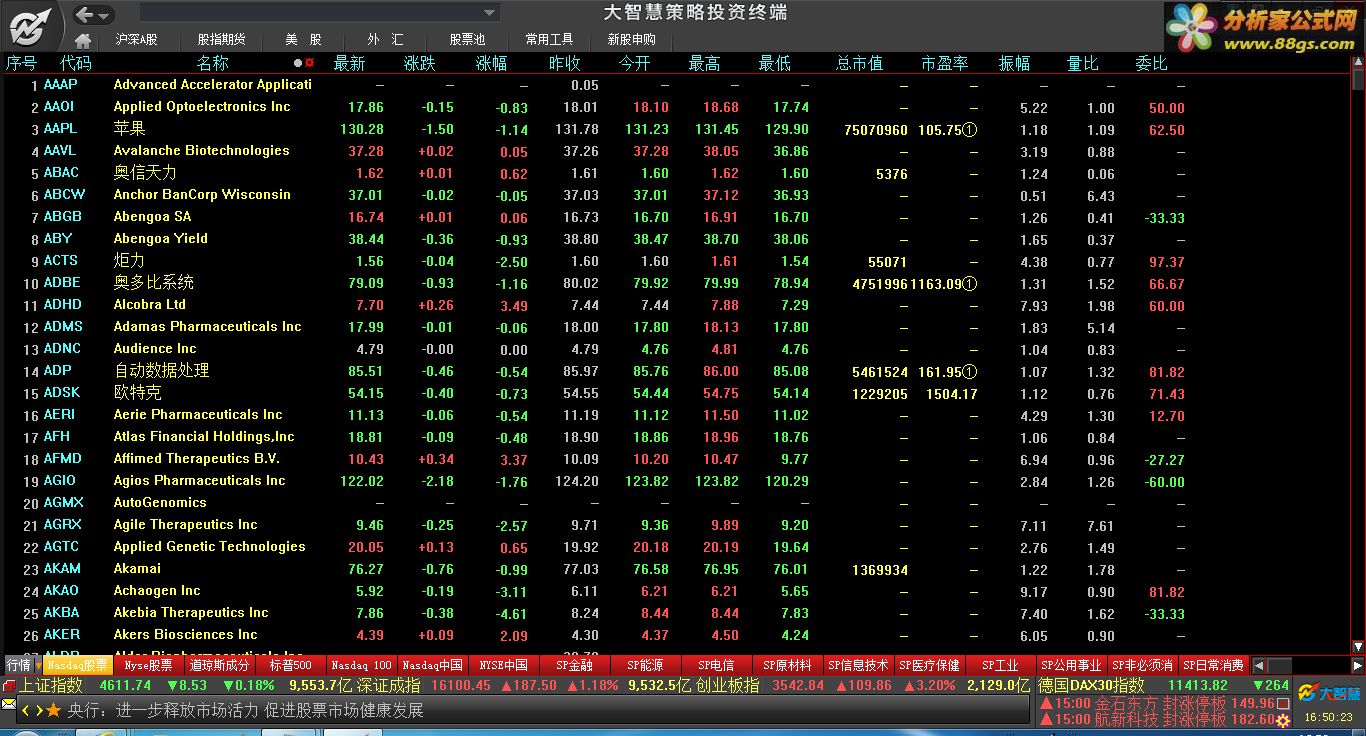Sort by the 代码 column header
Viewport: 1366px width, 736px height.
(76, 63)
